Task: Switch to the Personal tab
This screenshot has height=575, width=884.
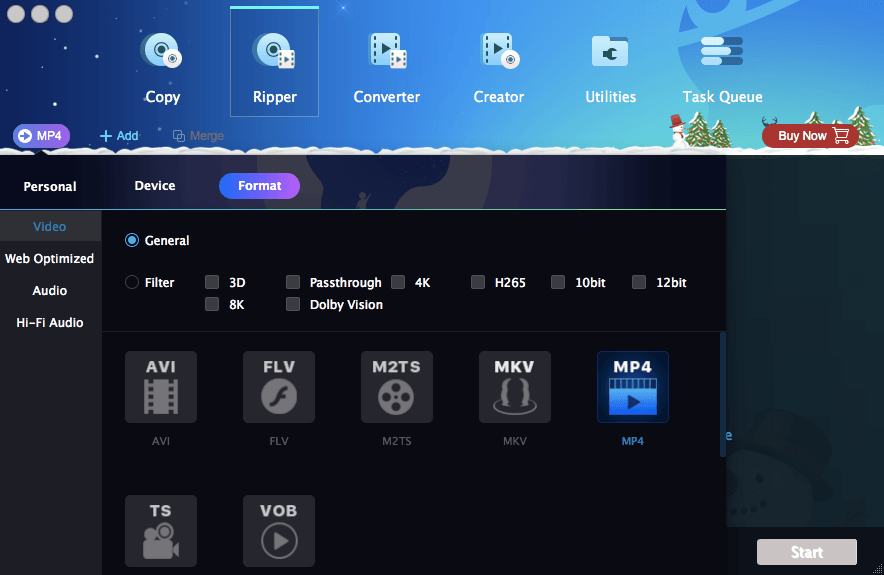Action: pos(50,187)
